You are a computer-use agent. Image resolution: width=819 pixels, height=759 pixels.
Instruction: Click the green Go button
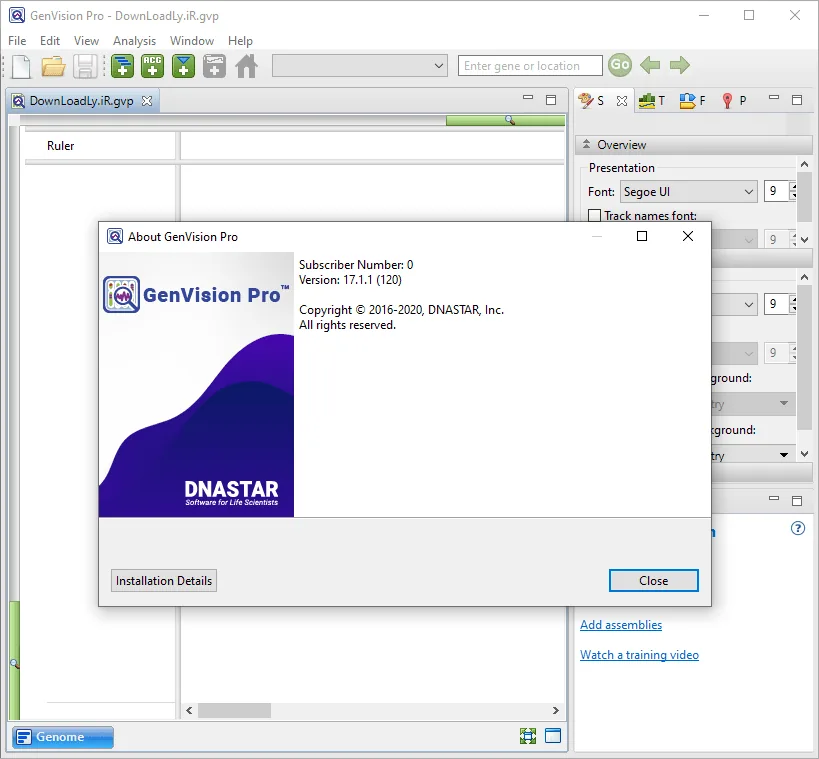(x=620, y=65)
